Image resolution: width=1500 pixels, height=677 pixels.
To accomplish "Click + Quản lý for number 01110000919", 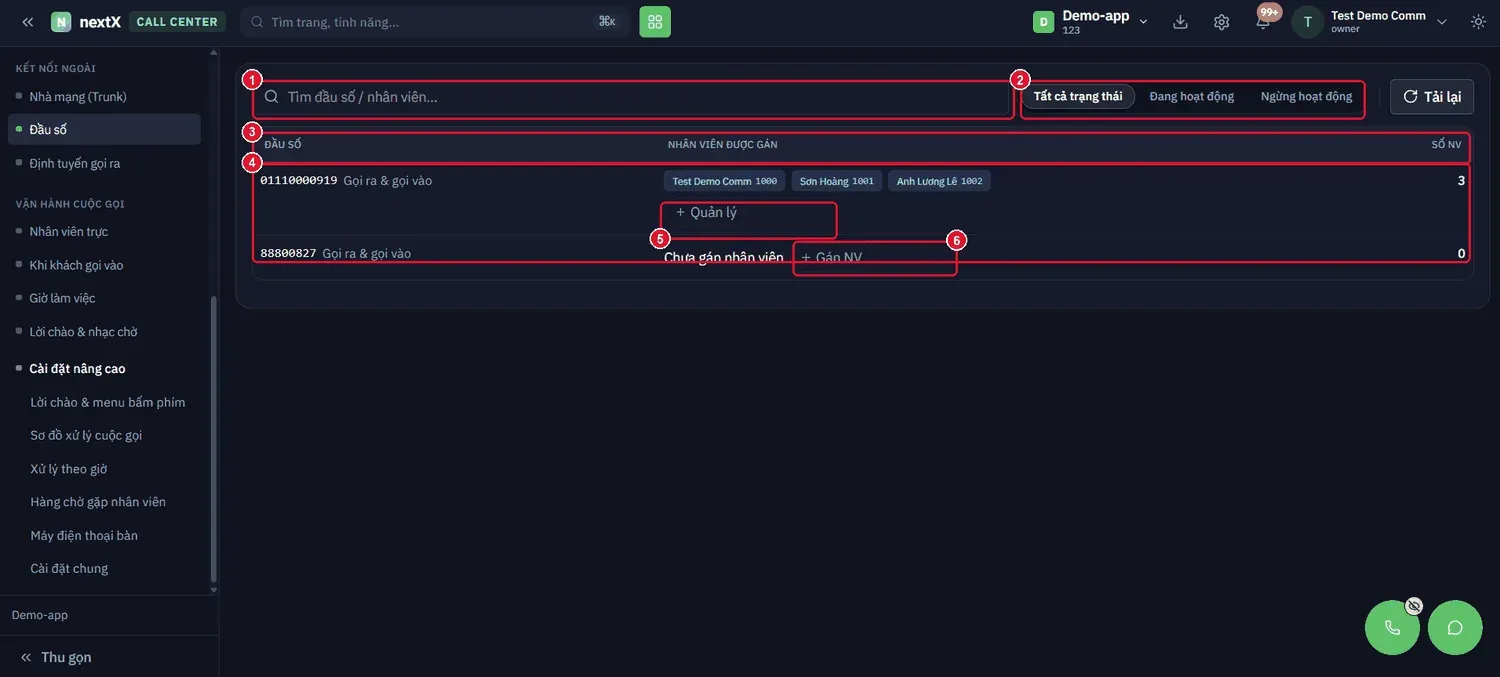I will [706, 213].
